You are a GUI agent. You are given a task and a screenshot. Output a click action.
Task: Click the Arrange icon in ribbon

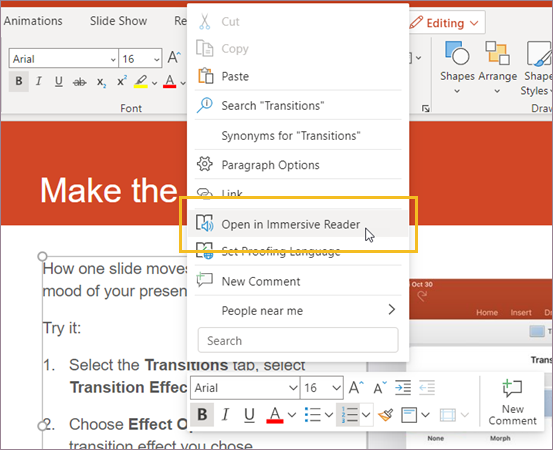point(497,53)
